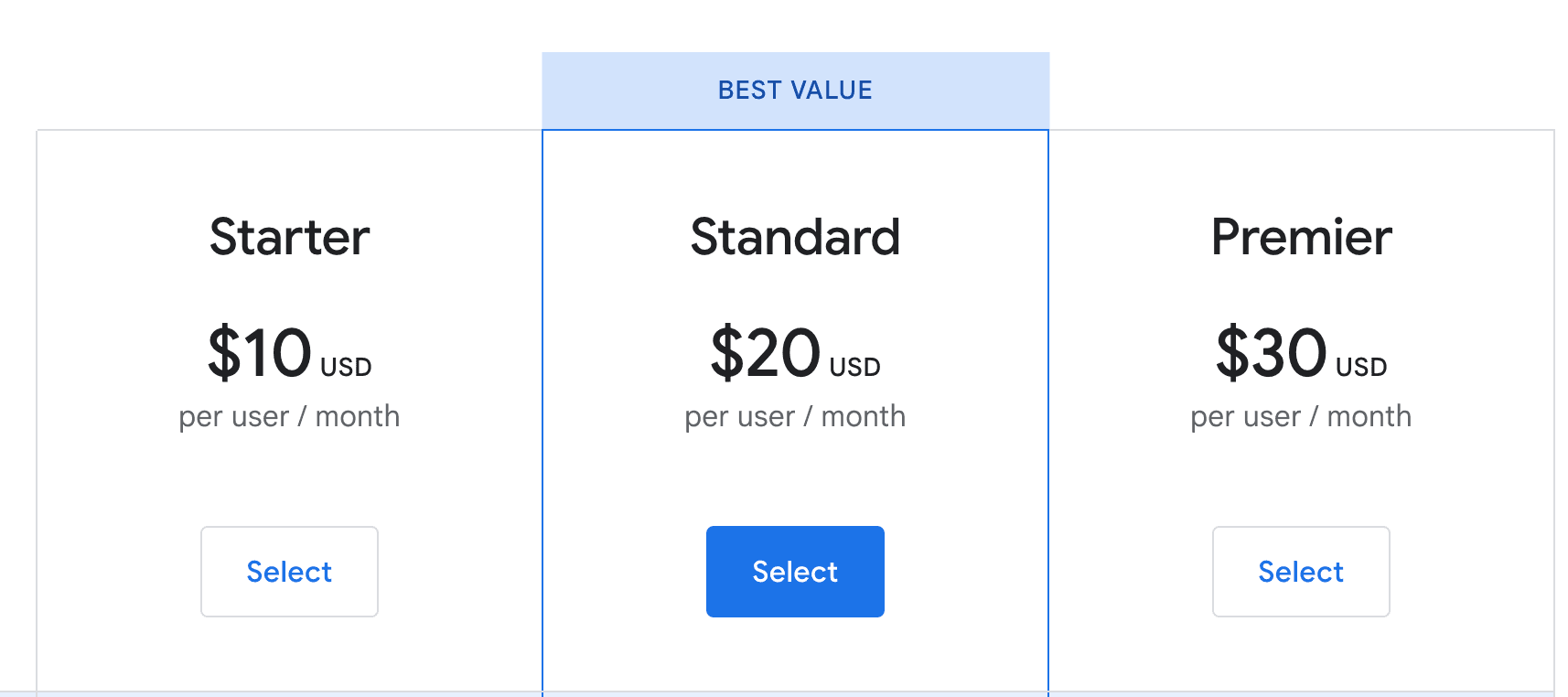Click USD label beside $20
Viewport: 1568px width, 697px height.
click(854, 368)
